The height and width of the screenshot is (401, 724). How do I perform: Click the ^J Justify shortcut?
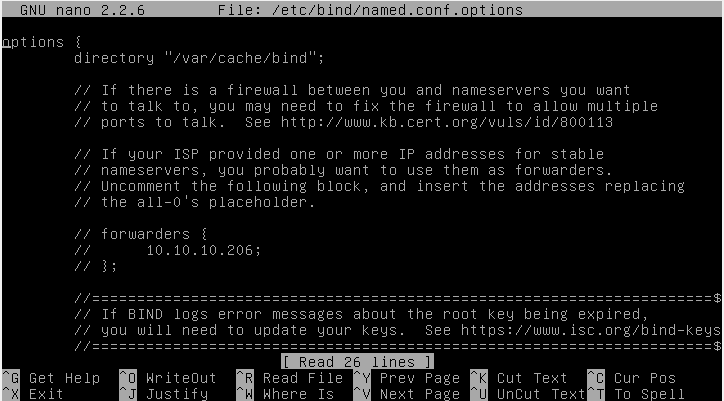click(x=163, y=394)
